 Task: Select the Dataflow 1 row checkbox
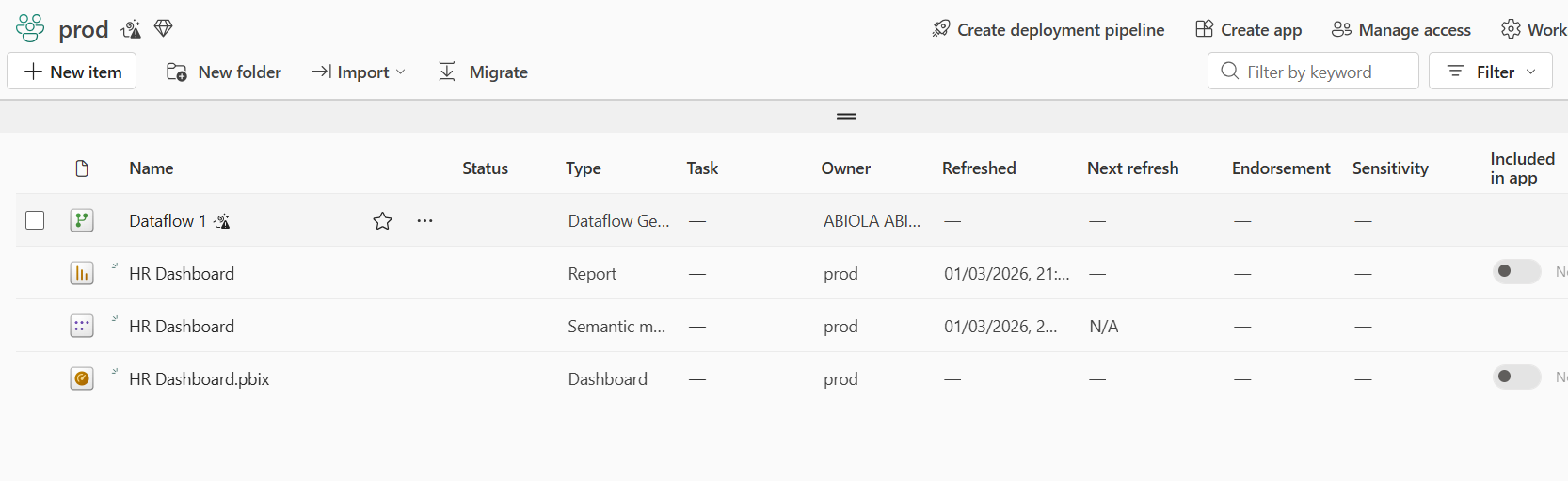(x=35, y=221)
